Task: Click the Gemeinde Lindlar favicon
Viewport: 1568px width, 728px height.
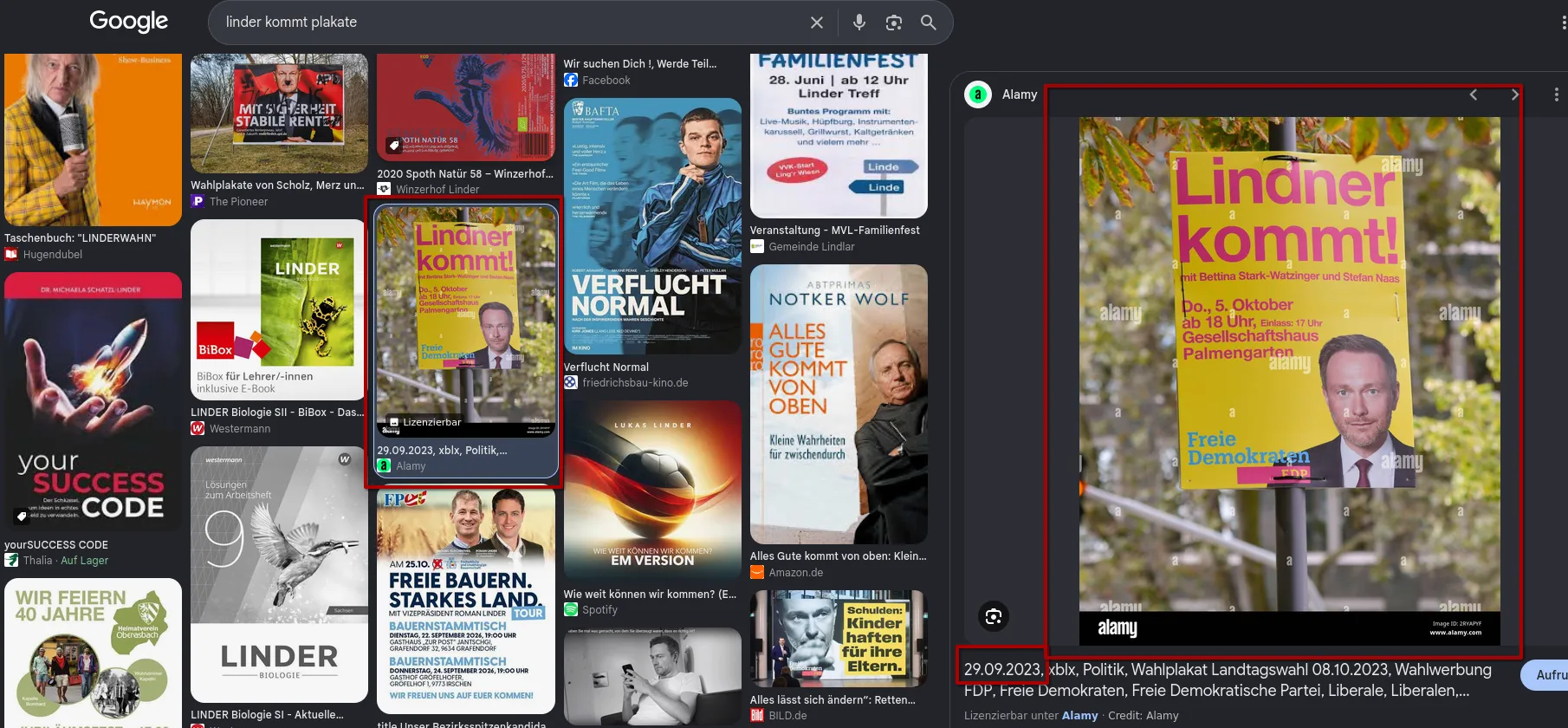Action: coord(757,247)
